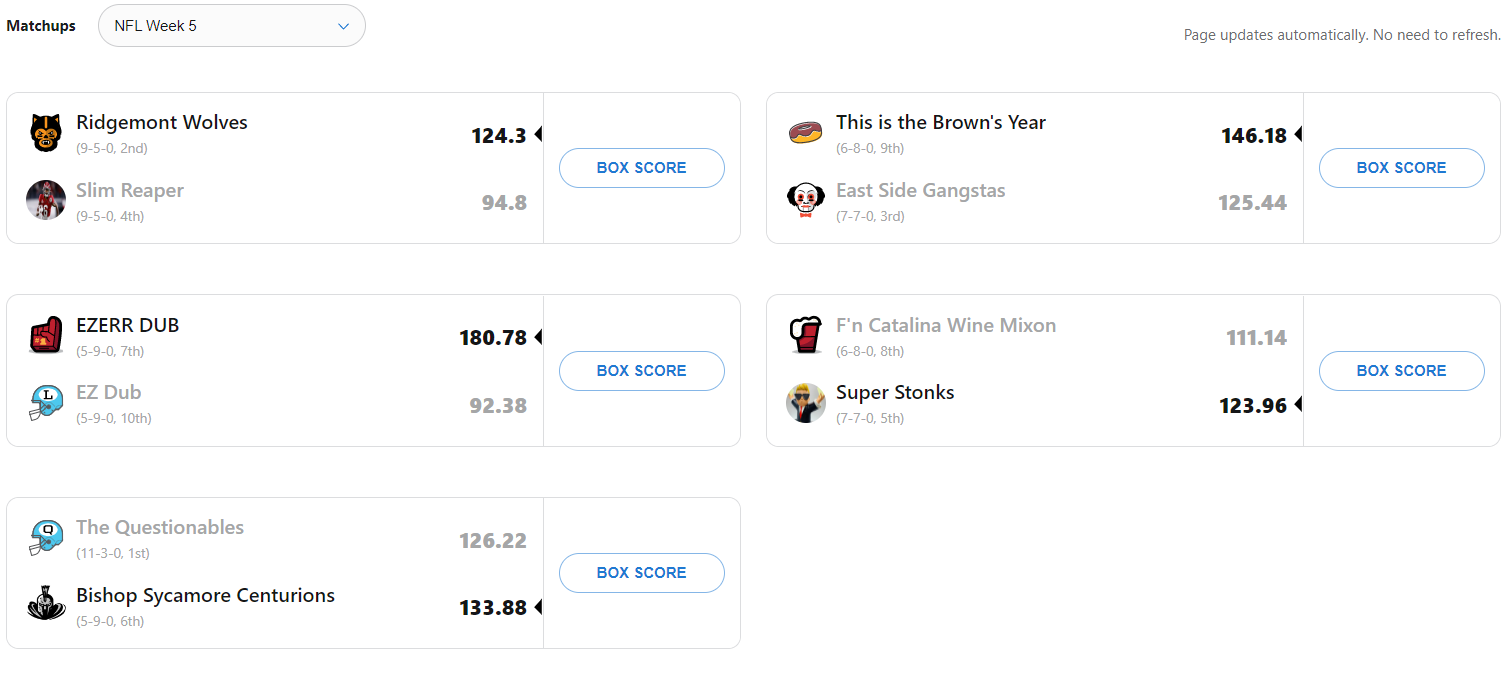View box score for Super Stonks matchup
This screenshot has width=1509, height=688.
coord(1401,371)
